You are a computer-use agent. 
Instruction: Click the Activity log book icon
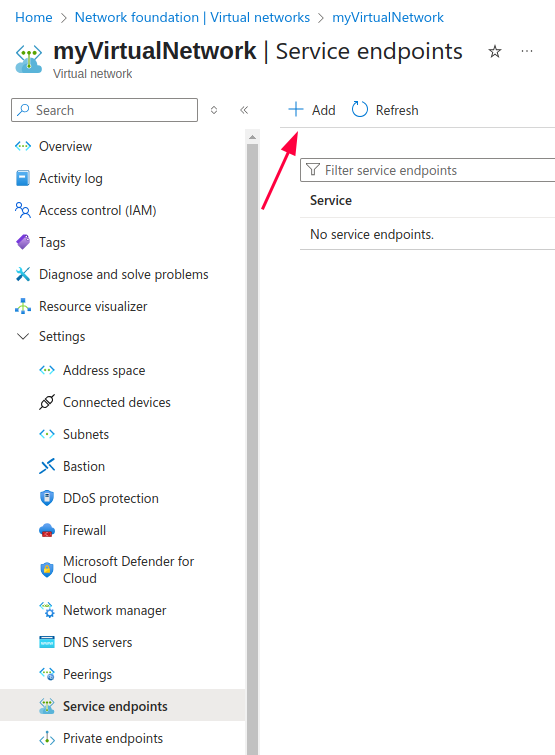23,178
